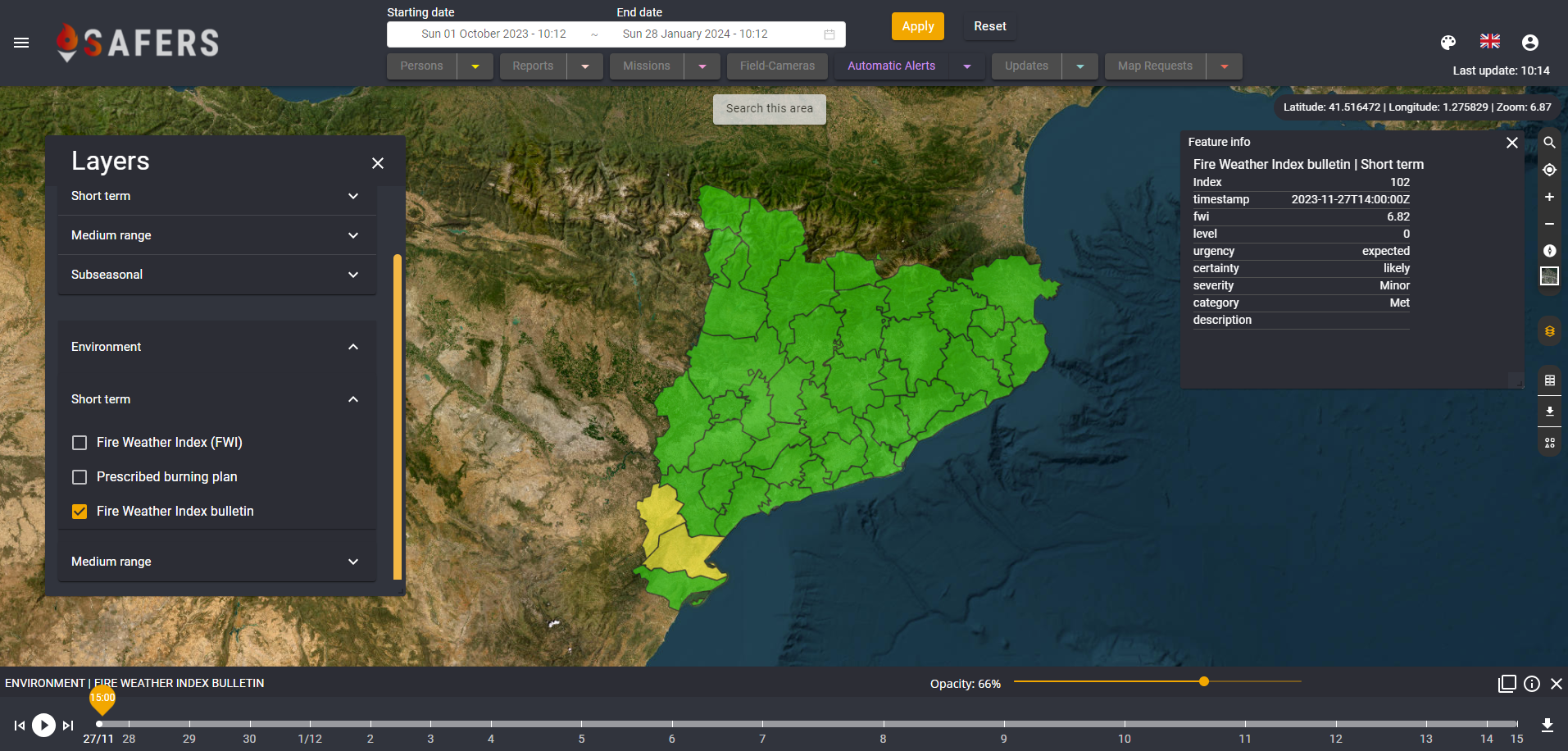Viewport: 1568px width, 751px height.
Task: Switch the satellite basemap thumbnail
Action: click(x=1549, y=276)
